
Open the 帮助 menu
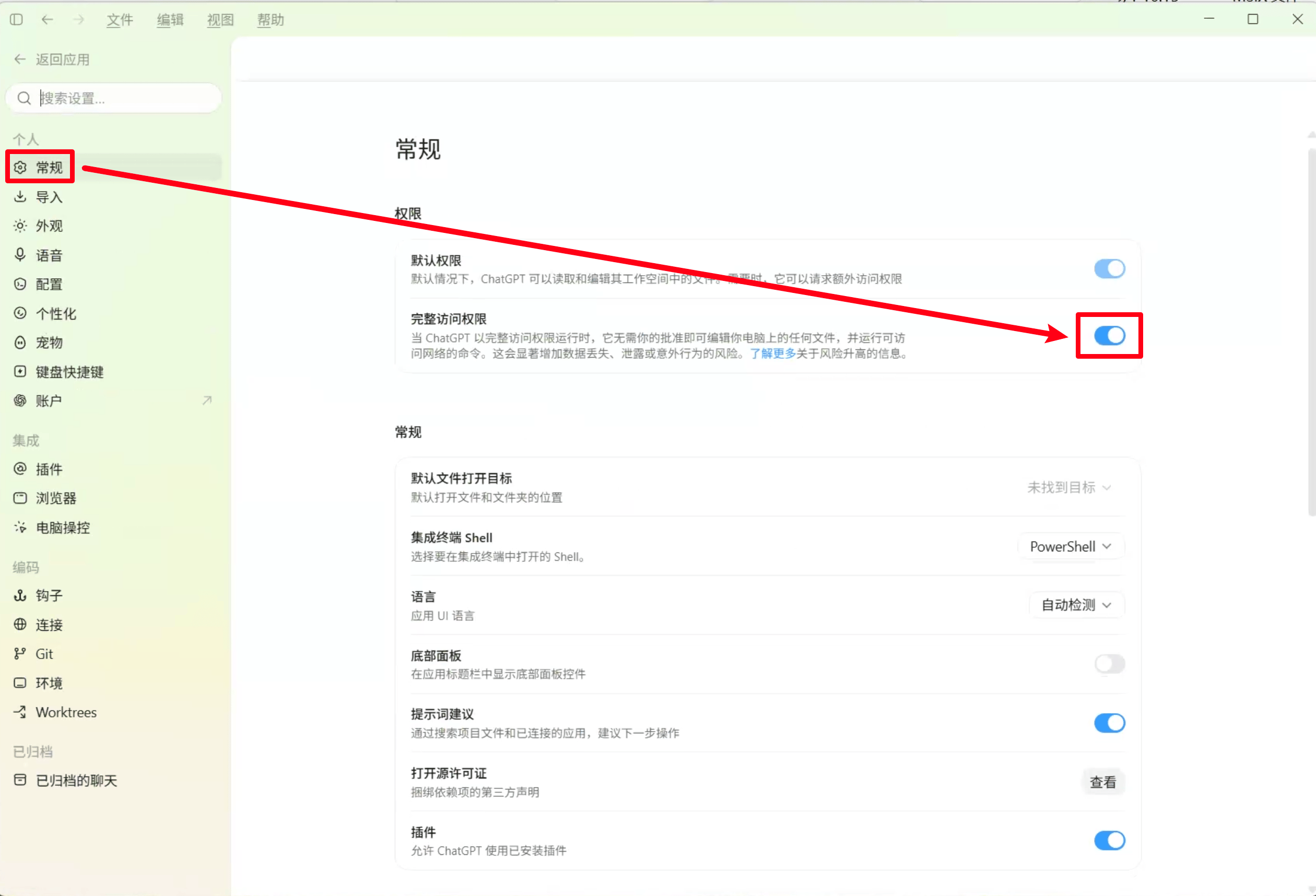coord(270,20)
